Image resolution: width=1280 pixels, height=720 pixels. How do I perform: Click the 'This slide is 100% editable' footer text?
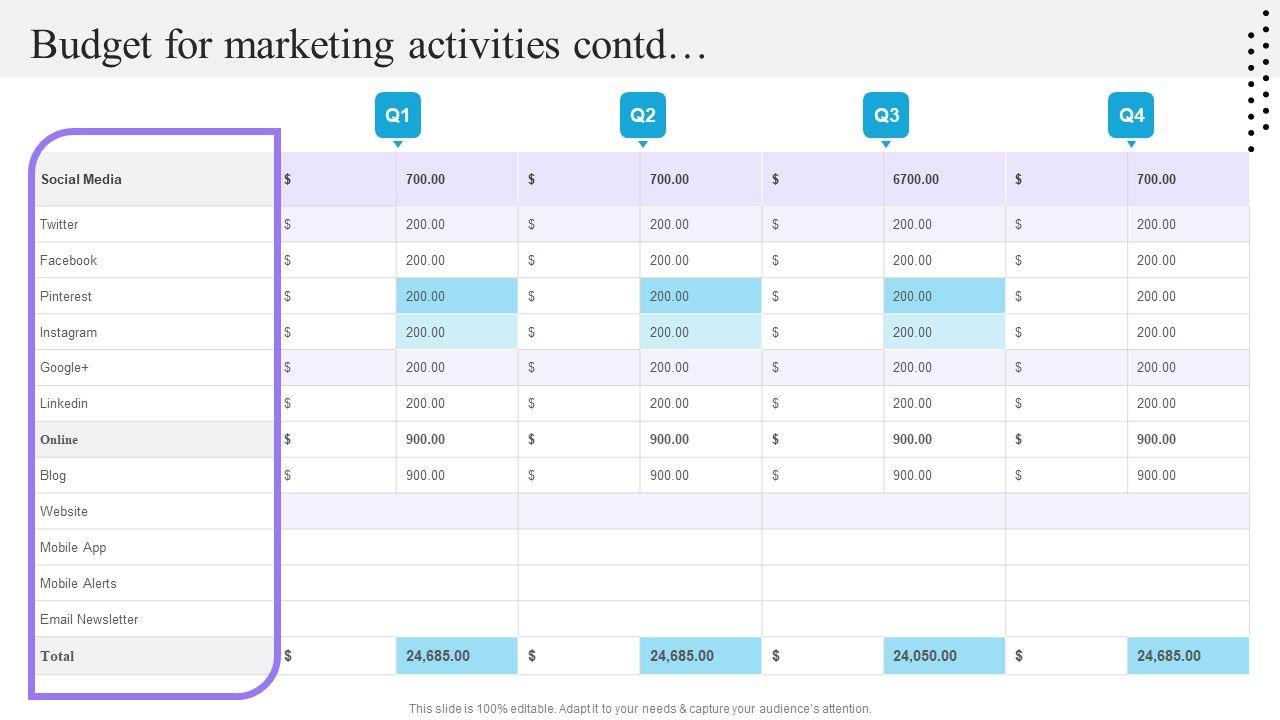(x=640, y=709)
